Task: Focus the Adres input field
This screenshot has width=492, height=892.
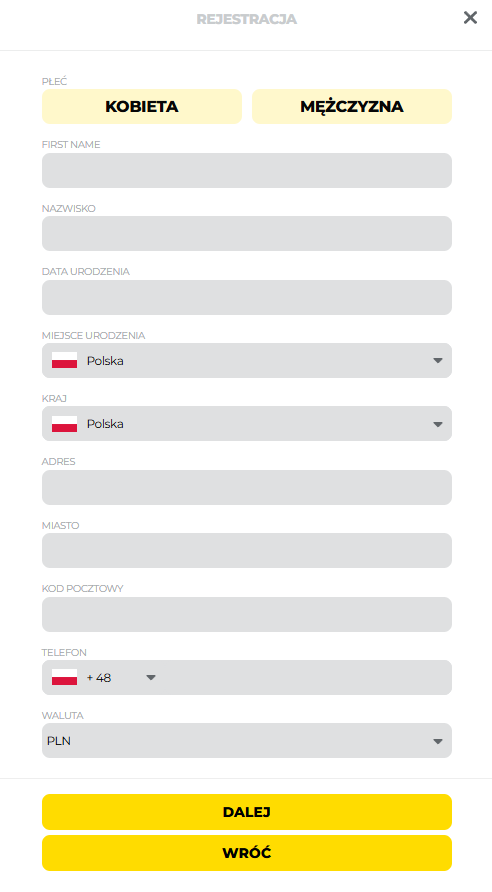Action: pos(247,487)
